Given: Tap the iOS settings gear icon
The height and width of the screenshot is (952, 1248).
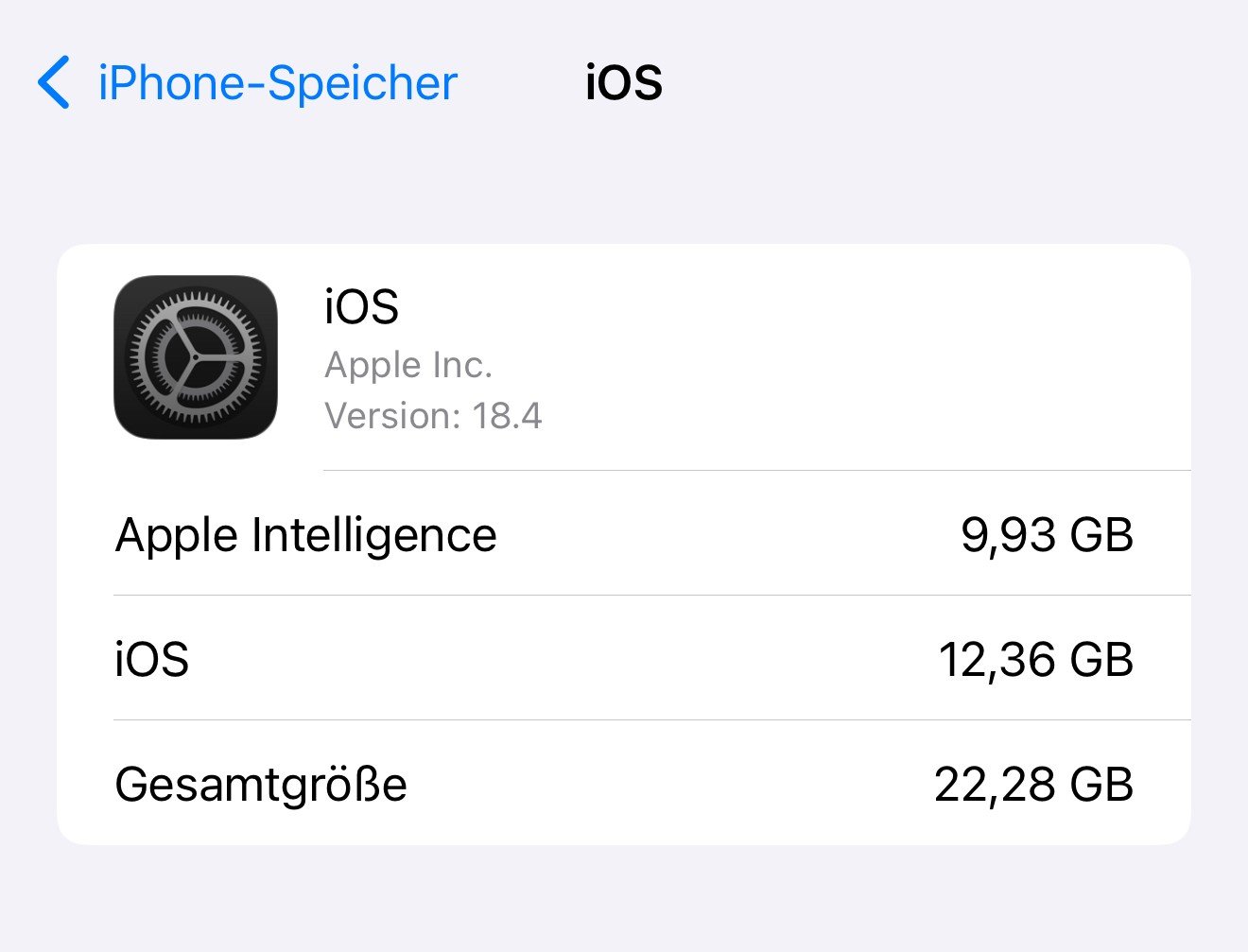Looking at the screenshot, I should click(x=196, y=357).
